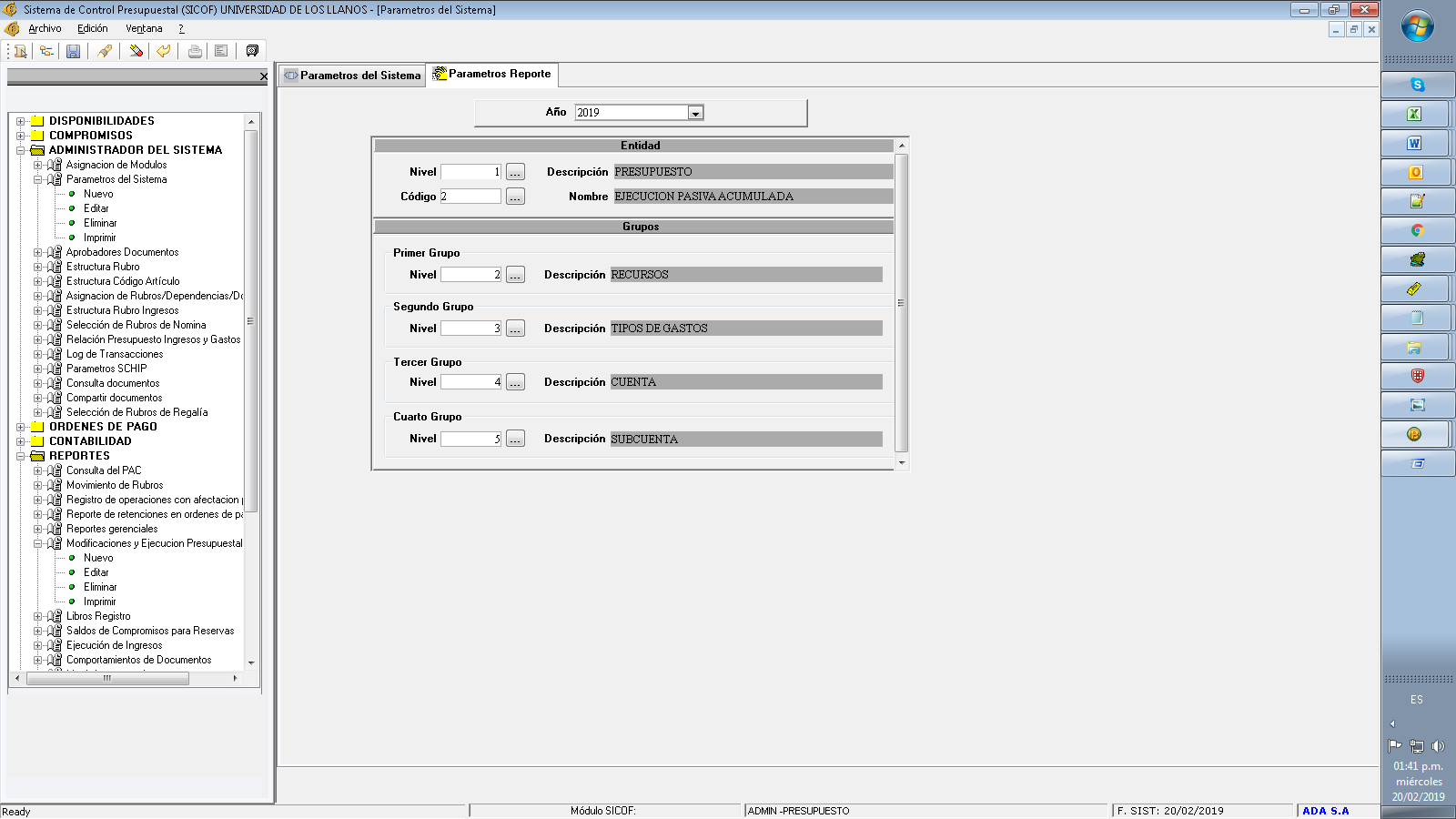Click the printer icon in toolbar
The image size is (1456, 819).
[195, 51]
